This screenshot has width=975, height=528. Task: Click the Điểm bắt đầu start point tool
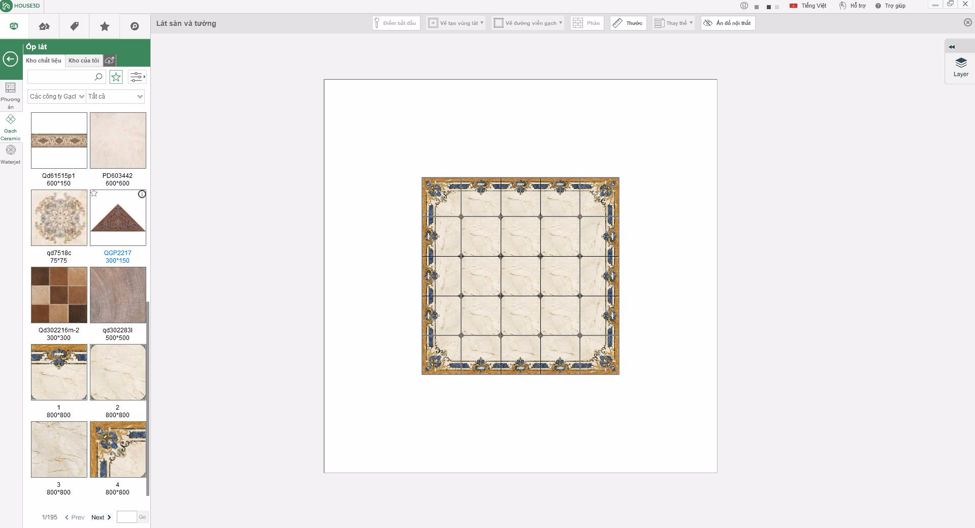(395, 23)
